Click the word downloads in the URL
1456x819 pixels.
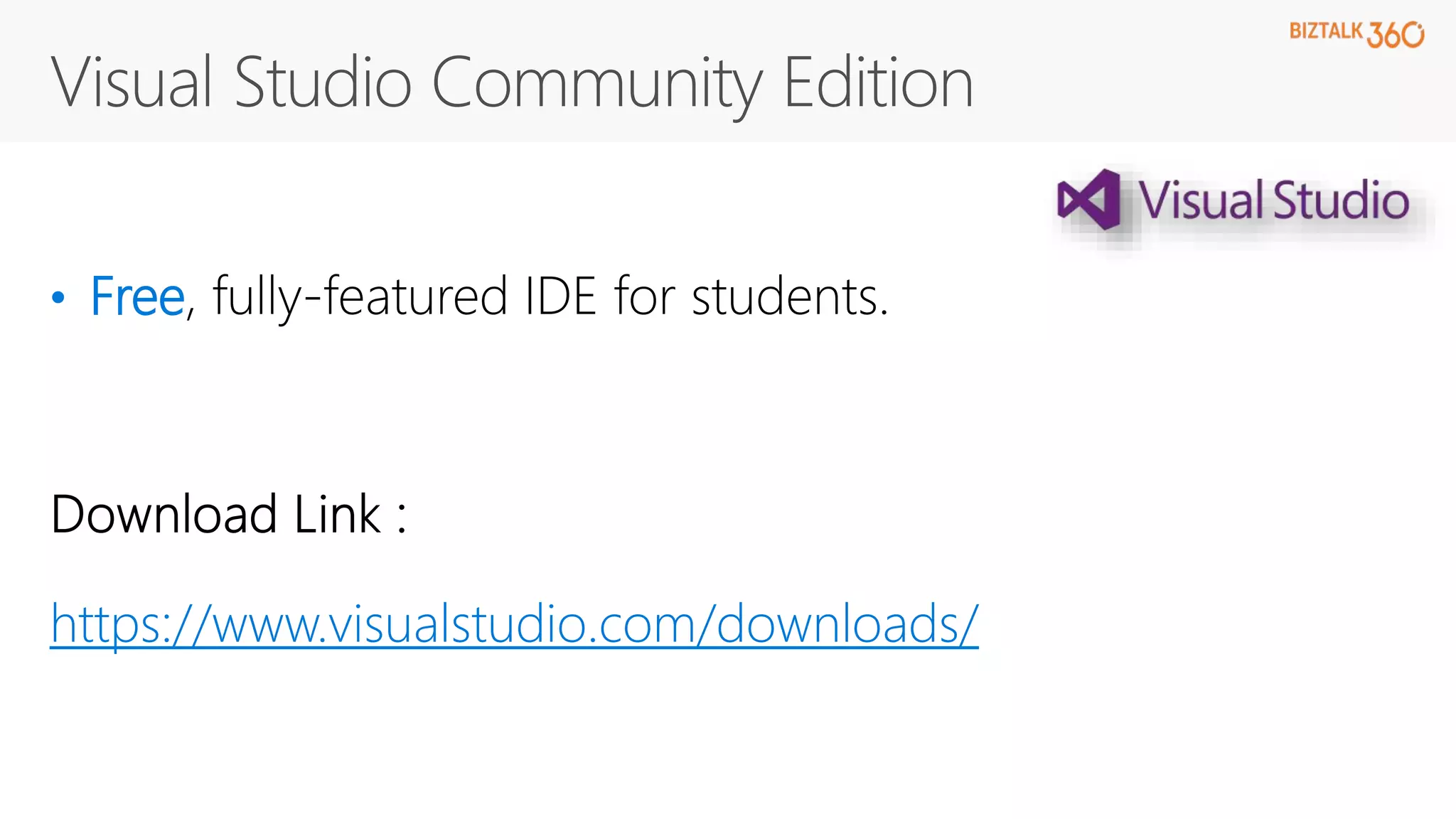[x=839, y=624]
